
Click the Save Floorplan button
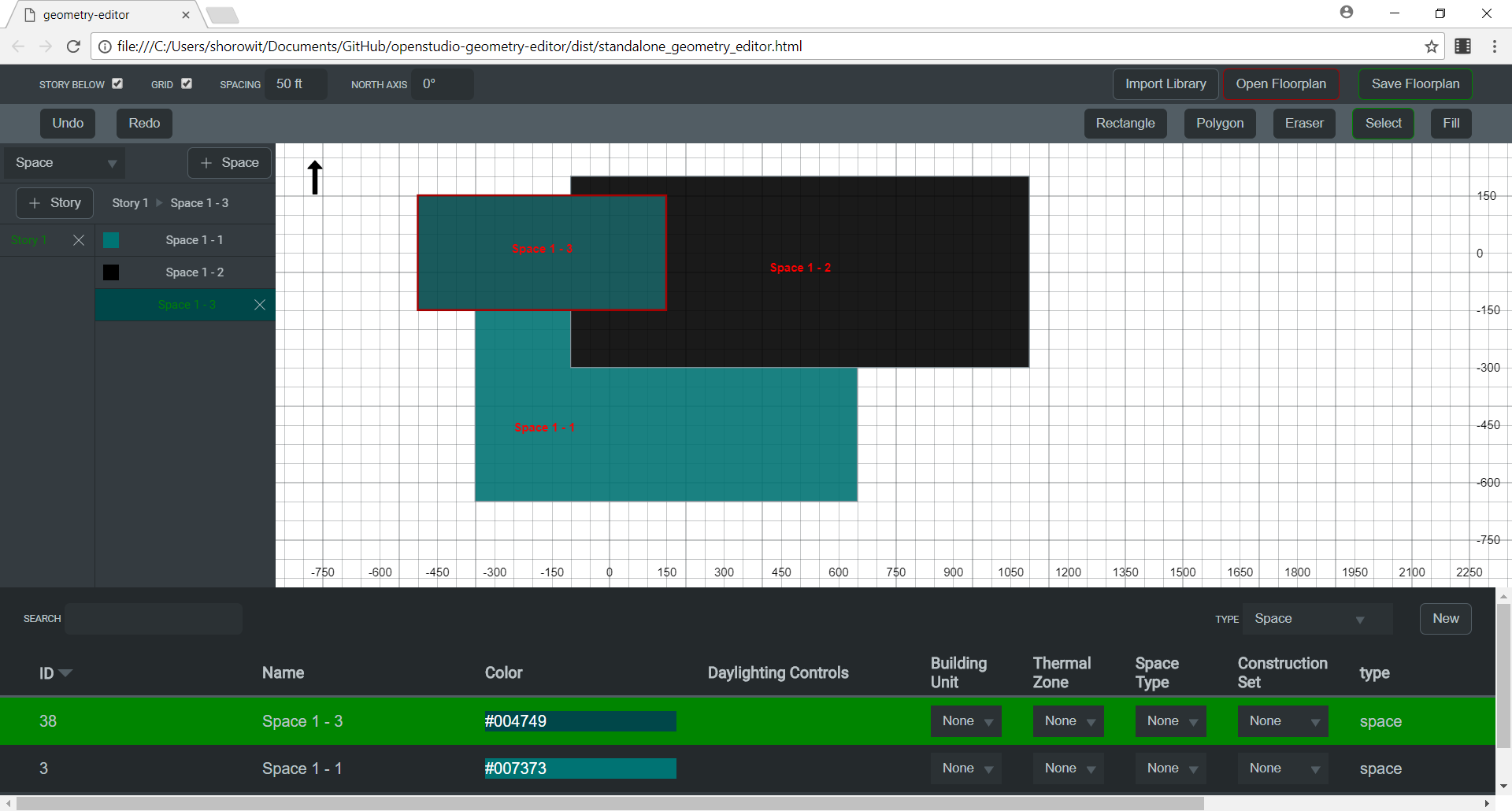(1414, 83)
